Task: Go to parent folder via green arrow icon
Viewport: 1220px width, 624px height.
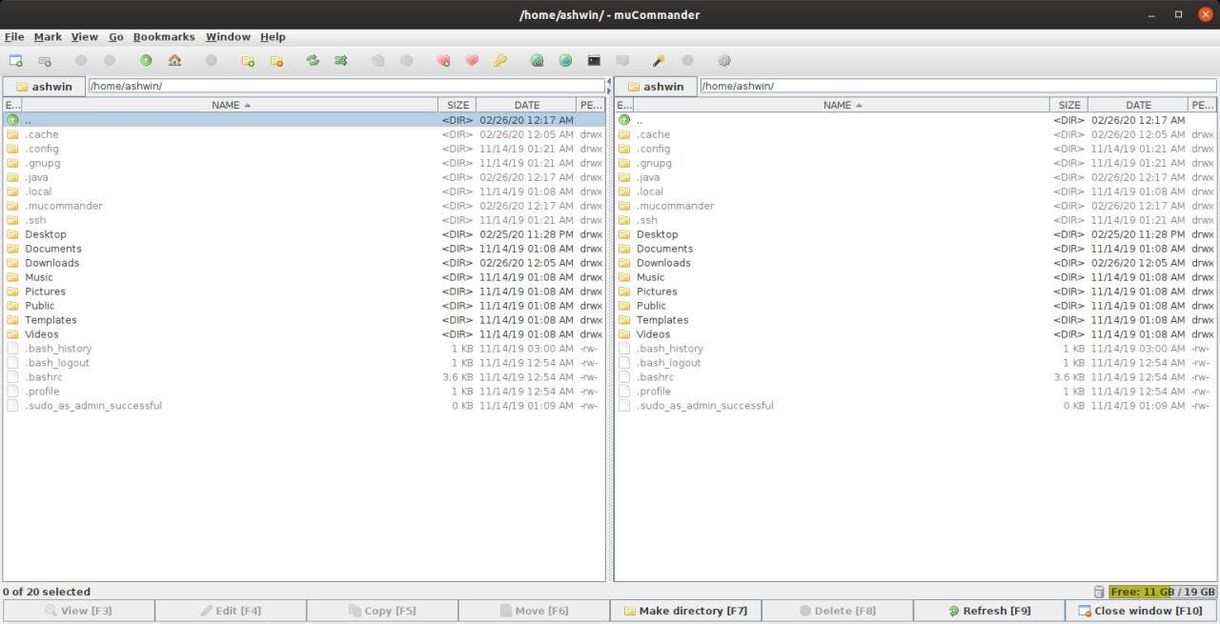Action: tap(146, 61)
